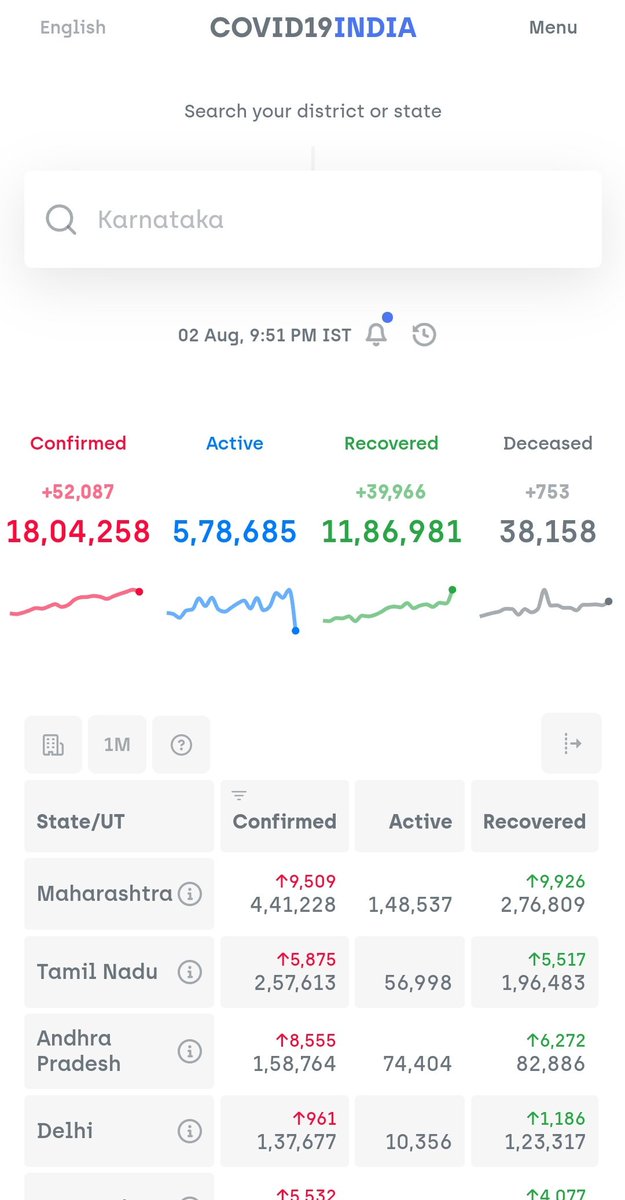
Task: Click the 02 Aug, 9:51 PM IST timestamp
Action: (x=265, y=335)
